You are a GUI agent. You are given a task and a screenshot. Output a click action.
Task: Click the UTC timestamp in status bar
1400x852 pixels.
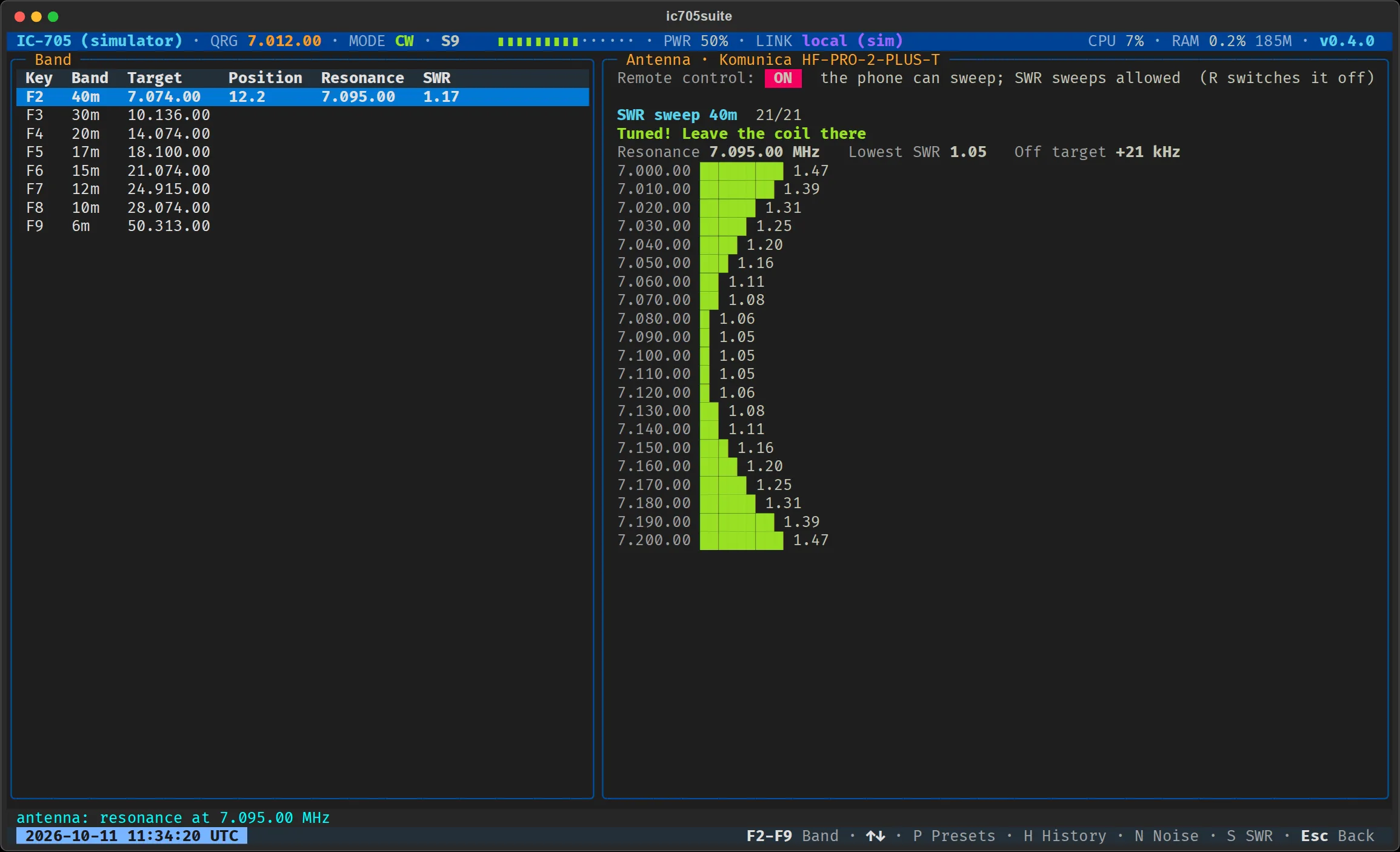coord(132,836)
